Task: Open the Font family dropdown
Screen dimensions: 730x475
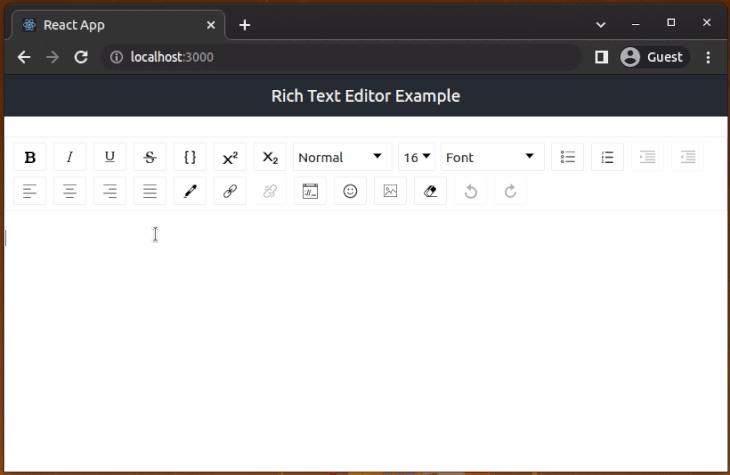Action: (x=493, y=157)
